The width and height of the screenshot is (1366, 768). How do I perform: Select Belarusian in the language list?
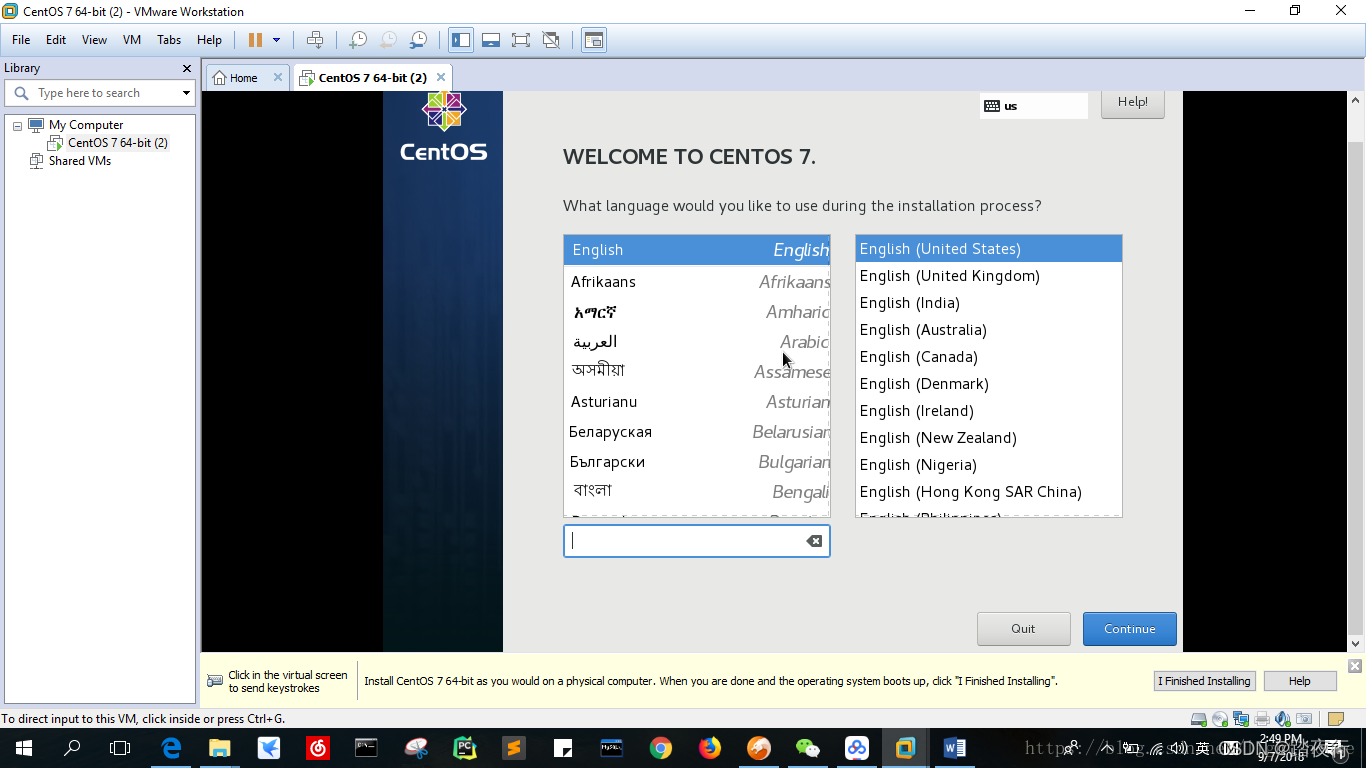[x=697, y=432]
